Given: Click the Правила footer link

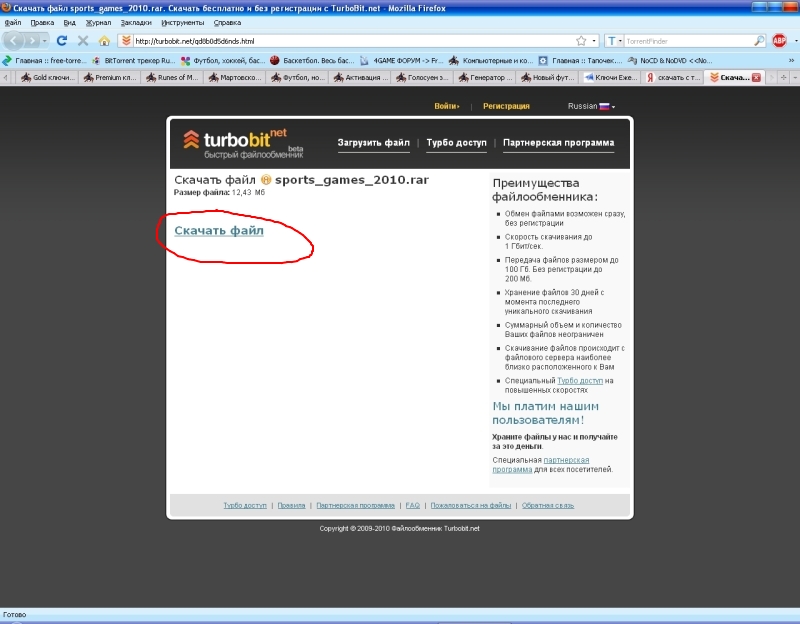Looking at the screenshot, I should (x=291, y=505).
